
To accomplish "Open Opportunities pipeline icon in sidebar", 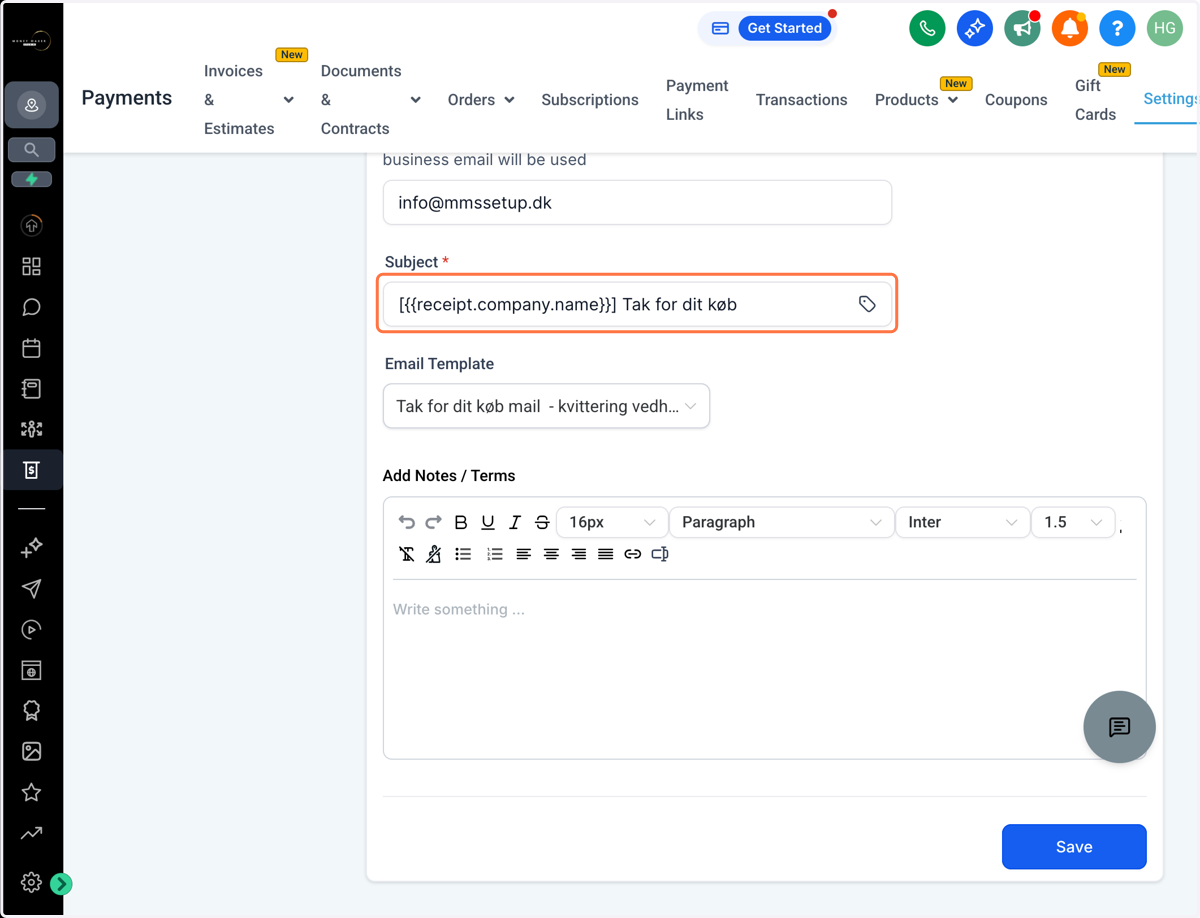I will click(31, 429).
